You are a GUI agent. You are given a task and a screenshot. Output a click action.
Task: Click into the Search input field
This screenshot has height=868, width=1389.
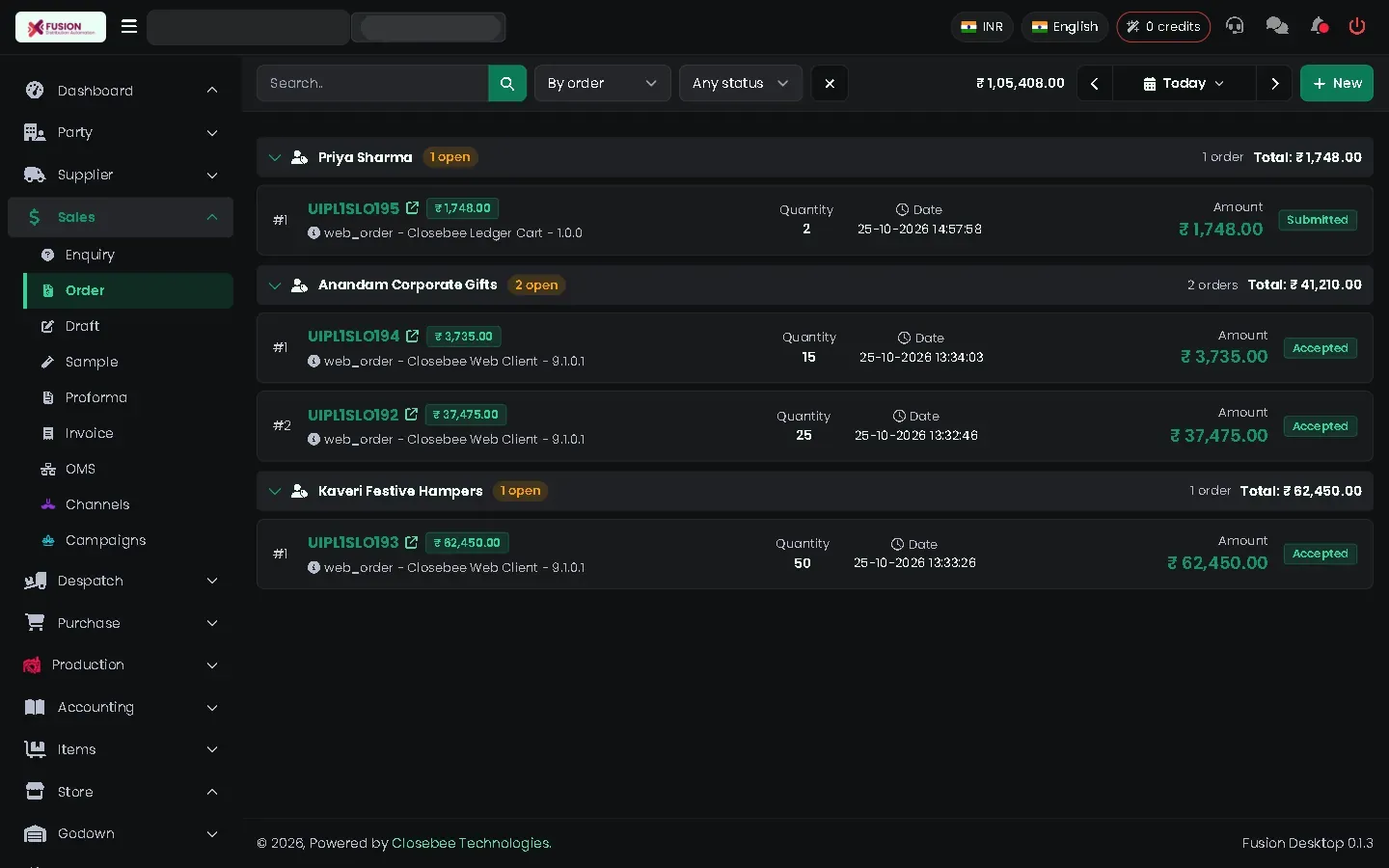pos(372,83)
